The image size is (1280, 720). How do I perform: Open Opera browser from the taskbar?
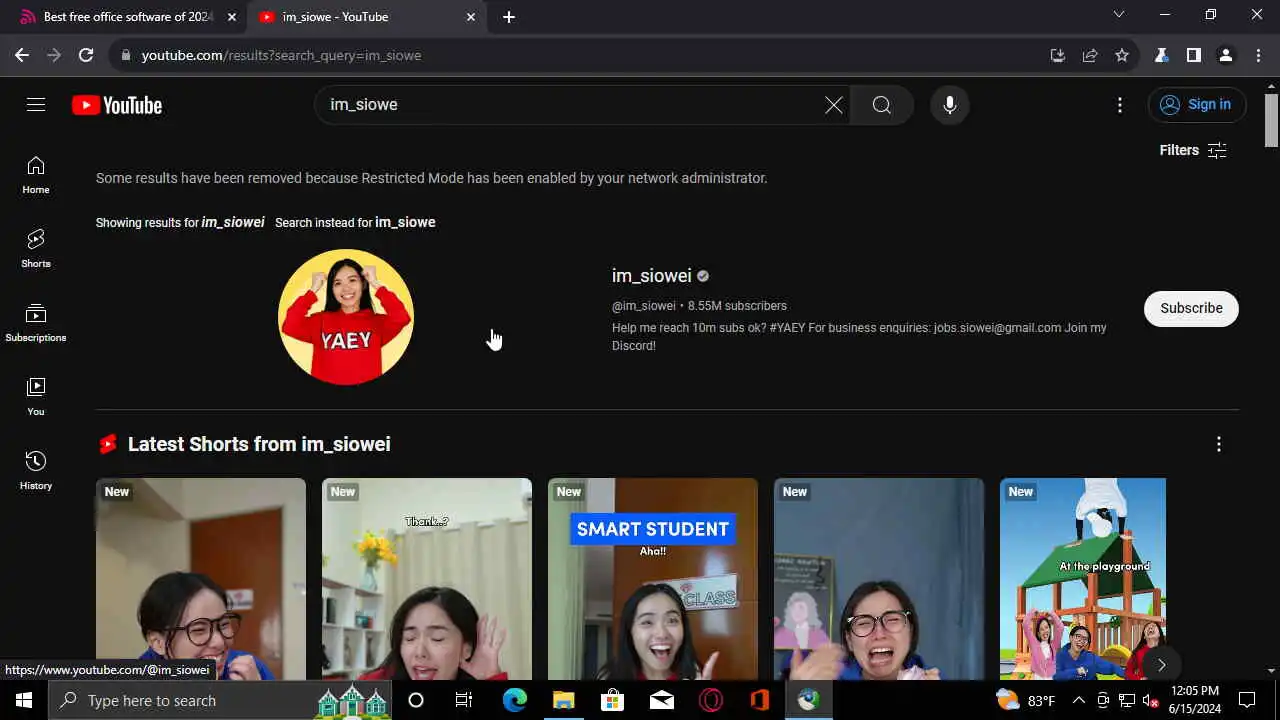(711, 700)
